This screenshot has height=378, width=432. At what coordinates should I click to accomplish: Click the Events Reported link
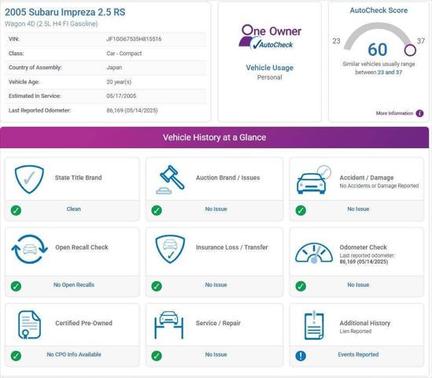click(x=358, y=355)
